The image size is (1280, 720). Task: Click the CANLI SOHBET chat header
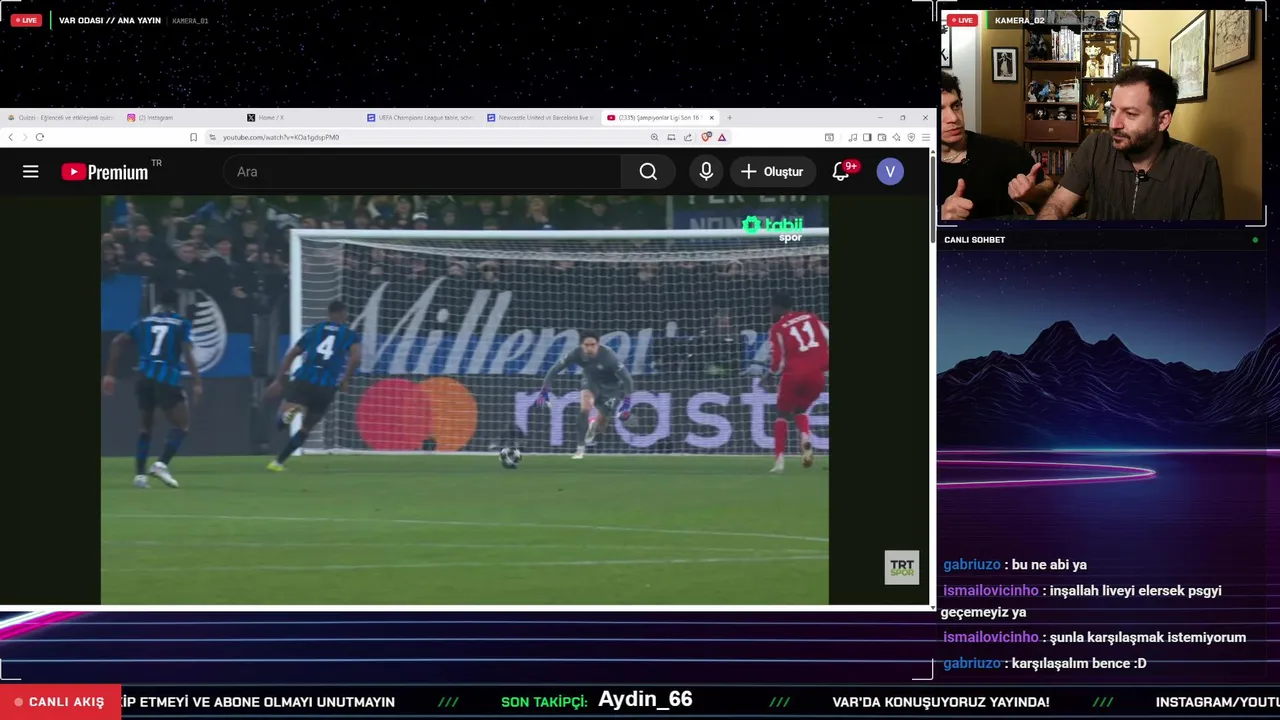point(975,240)
